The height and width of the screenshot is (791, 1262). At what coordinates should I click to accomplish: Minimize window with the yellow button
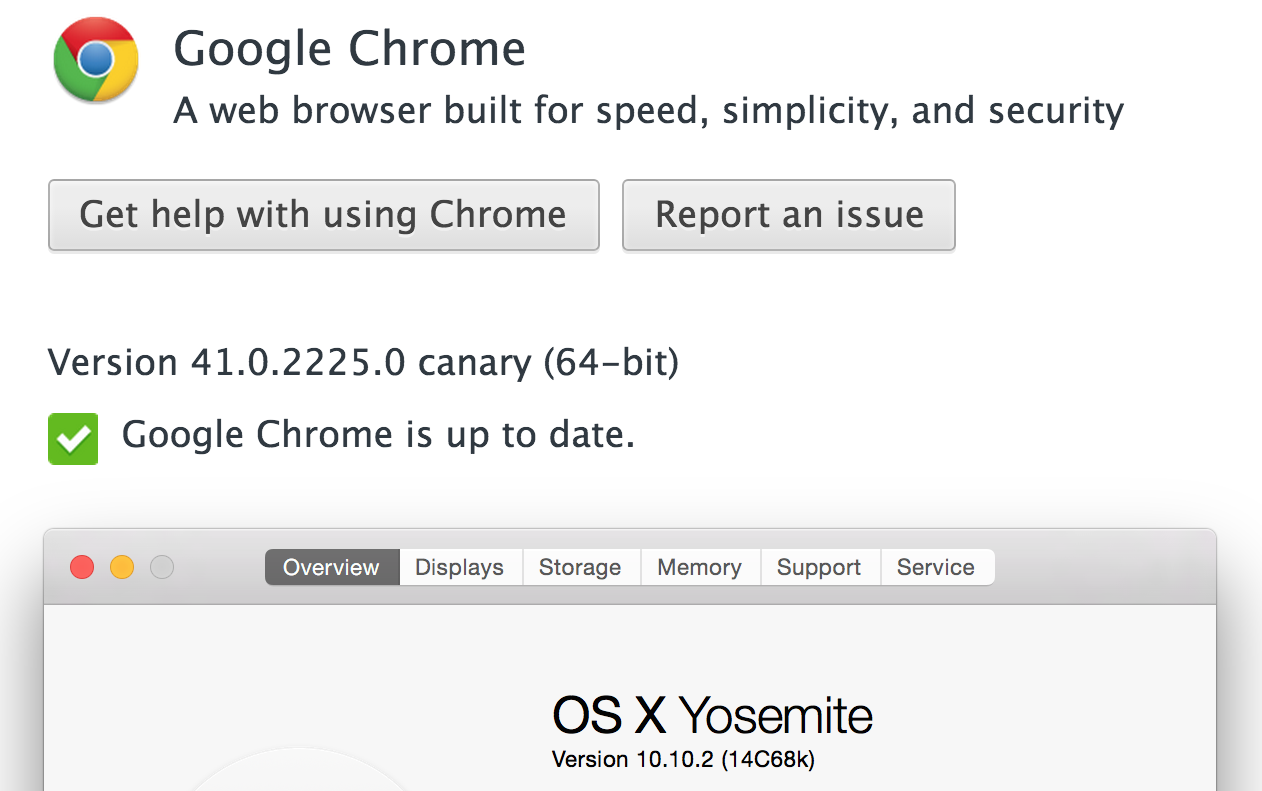pos(122,568)
